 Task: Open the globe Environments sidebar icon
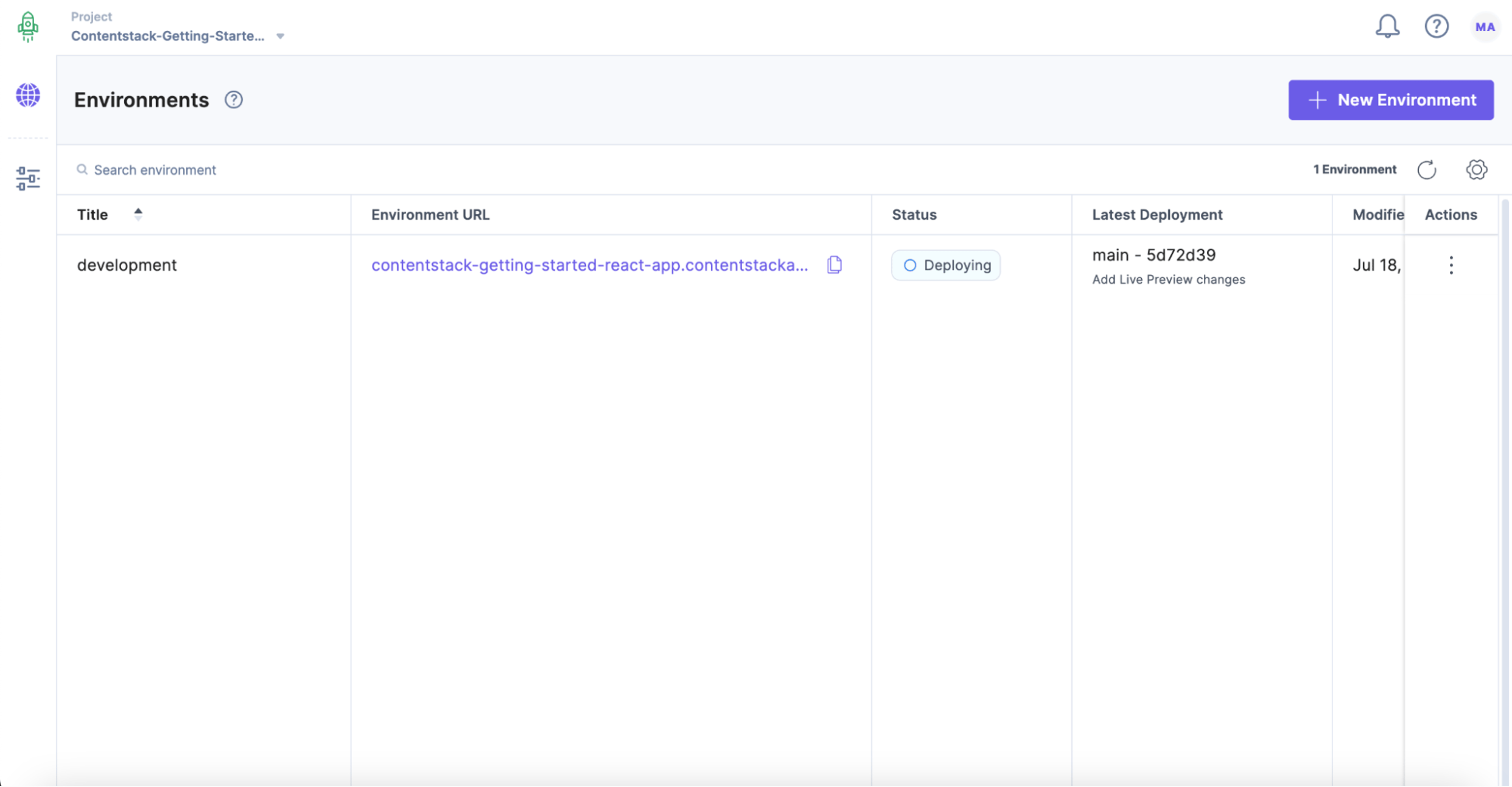coord(28,95)
